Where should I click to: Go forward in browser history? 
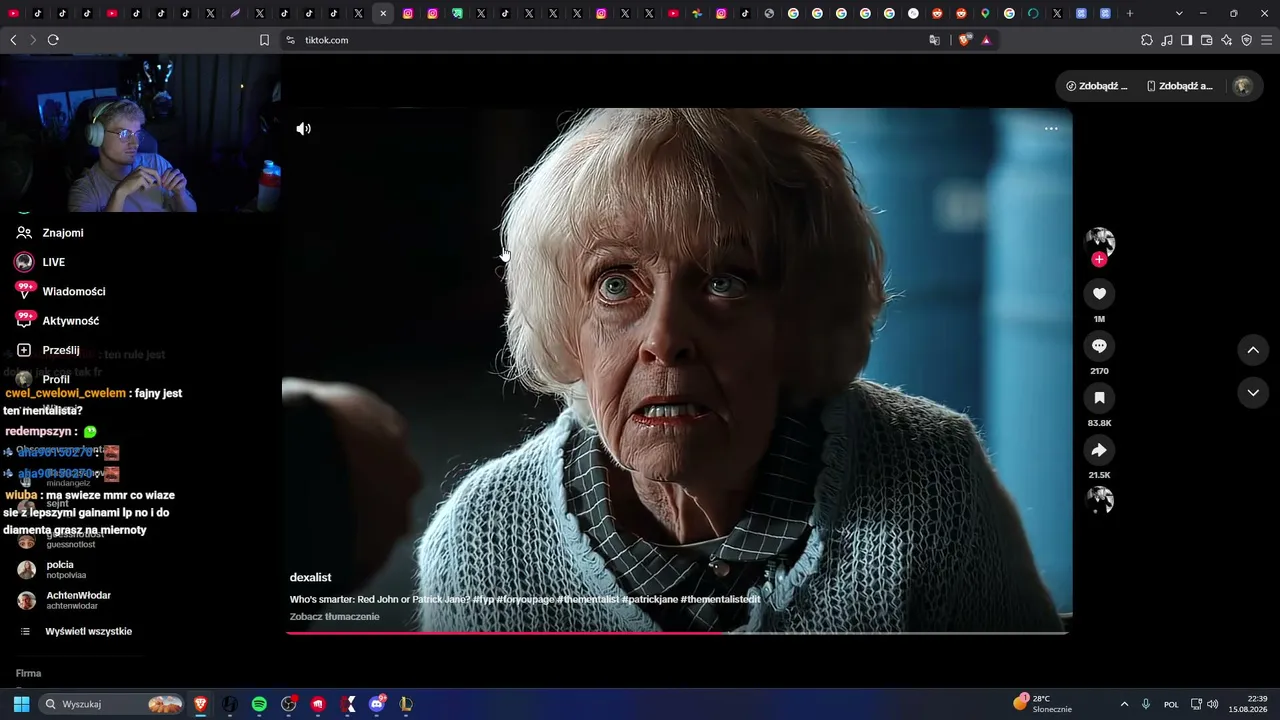click(x=33, y=40)
